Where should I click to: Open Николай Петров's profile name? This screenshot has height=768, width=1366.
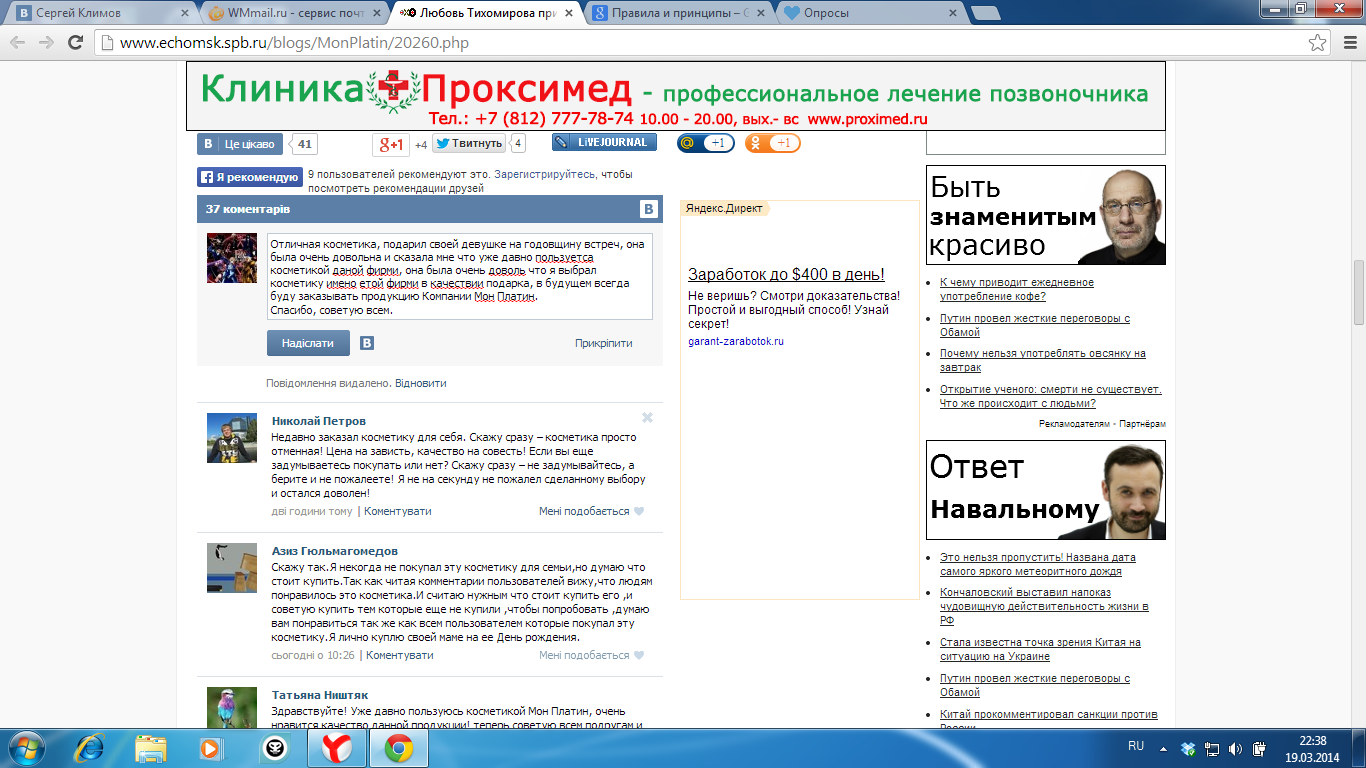(x=319, y=421)
